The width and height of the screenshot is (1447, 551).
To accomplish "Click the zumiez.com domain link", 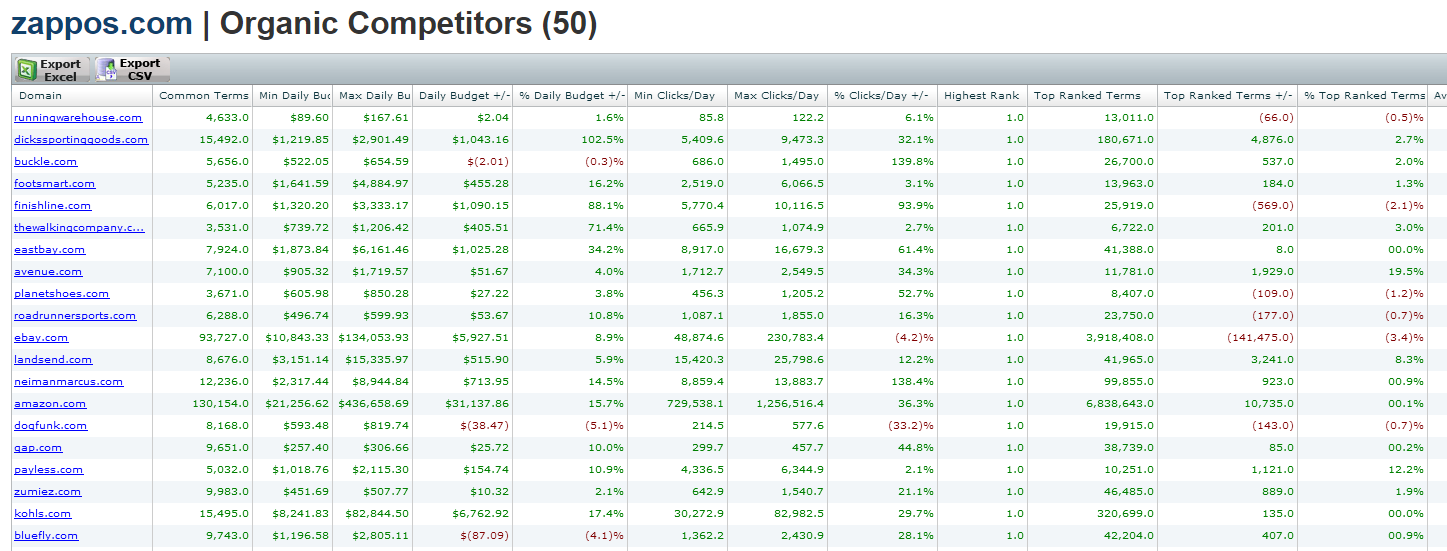I will pos(47,492).
